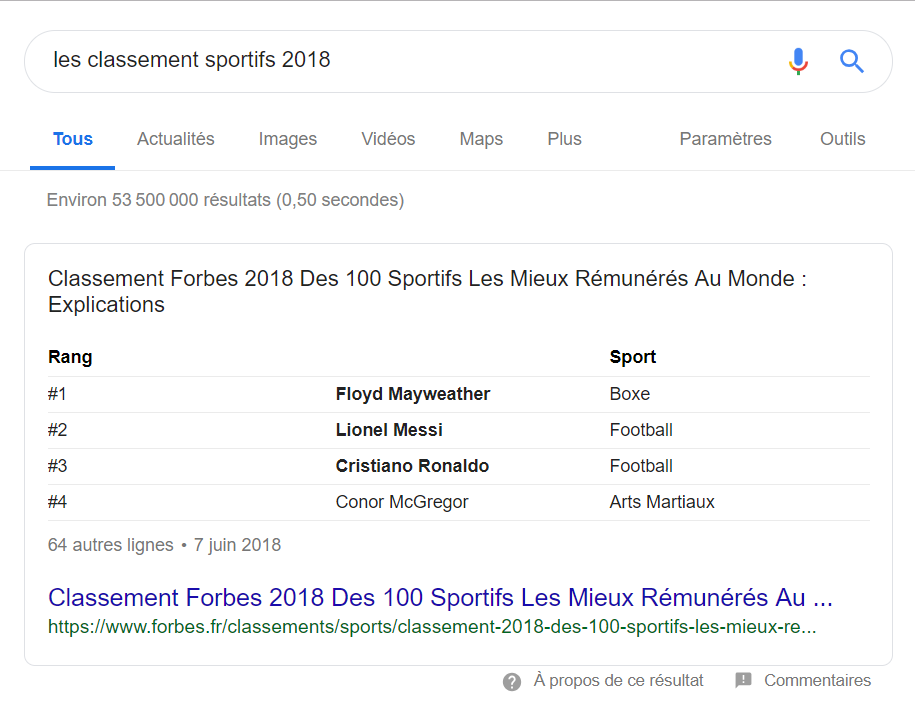The height and width of the screenshot is (707, 915).
Task: Click rank #4 in the table
Action: pyautogui.click(x=57, y=502)
